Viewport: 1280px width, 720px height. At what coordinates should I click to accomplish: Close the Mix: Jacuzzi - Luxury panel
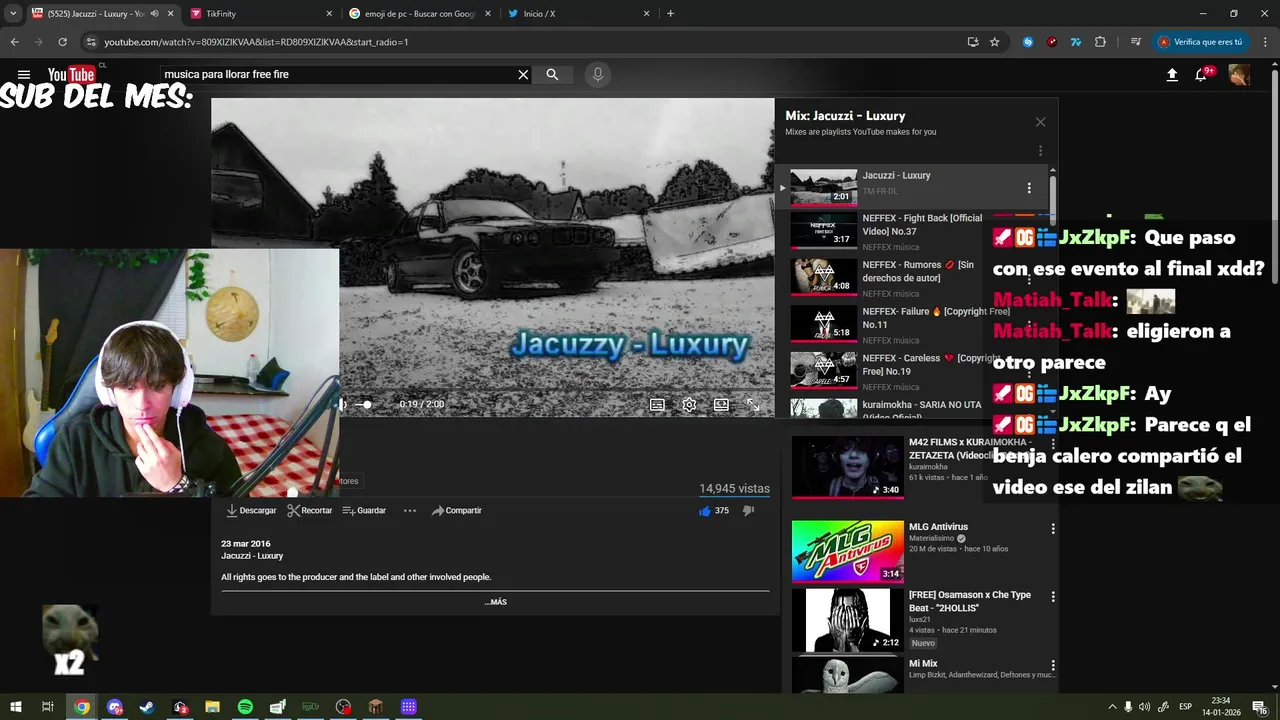tap(1040, 122)
